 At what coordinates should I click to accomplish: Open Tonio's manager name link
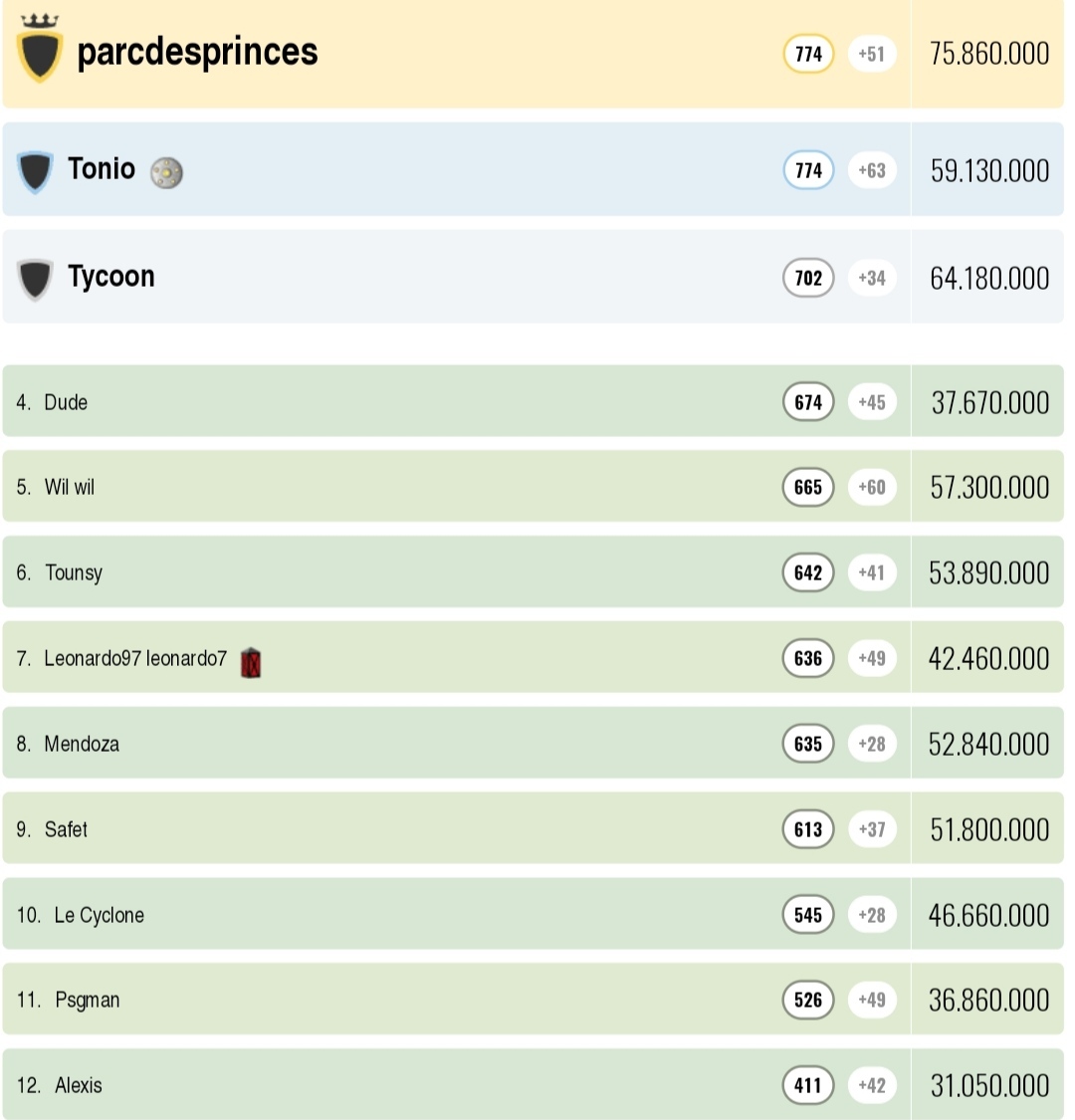coord(102,168)
